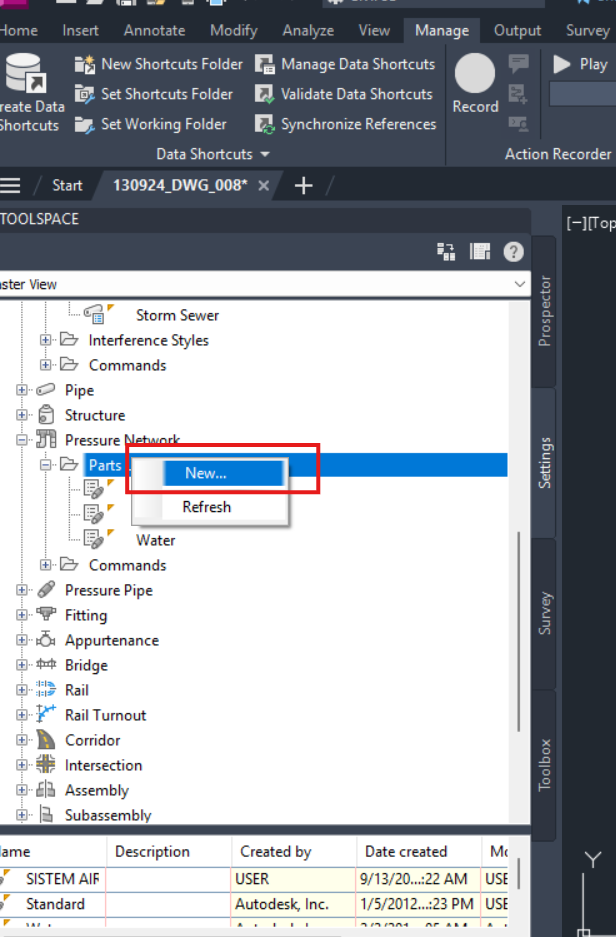
Task: Select the Appurtenance tree icon
Action: point(46,640)
